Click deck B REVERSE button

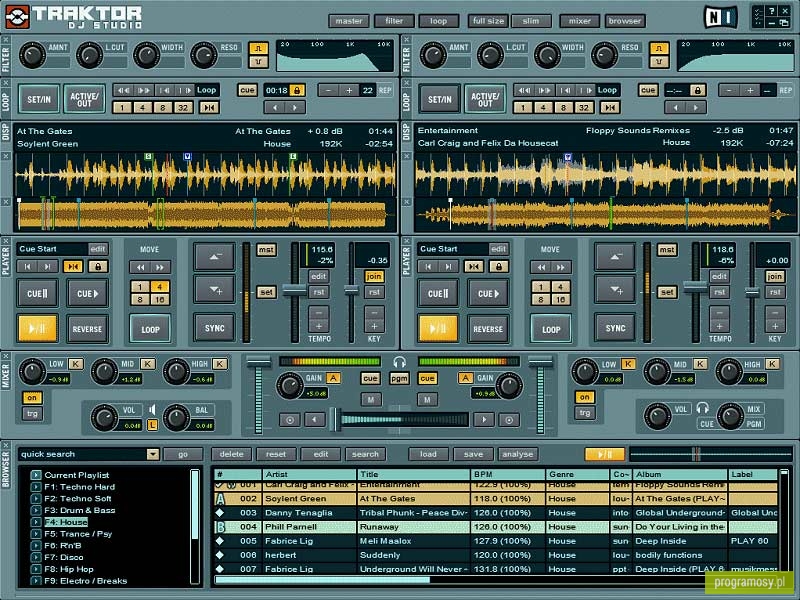[x=488, y=329]
